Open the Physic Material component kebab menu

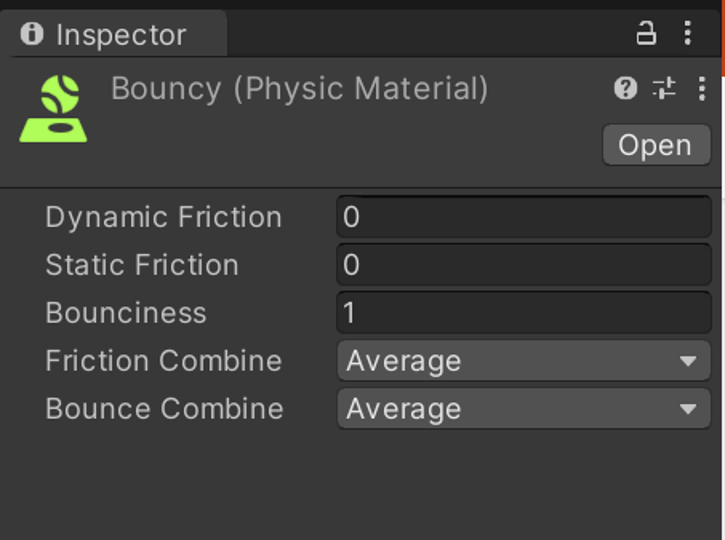pos(702,88)
